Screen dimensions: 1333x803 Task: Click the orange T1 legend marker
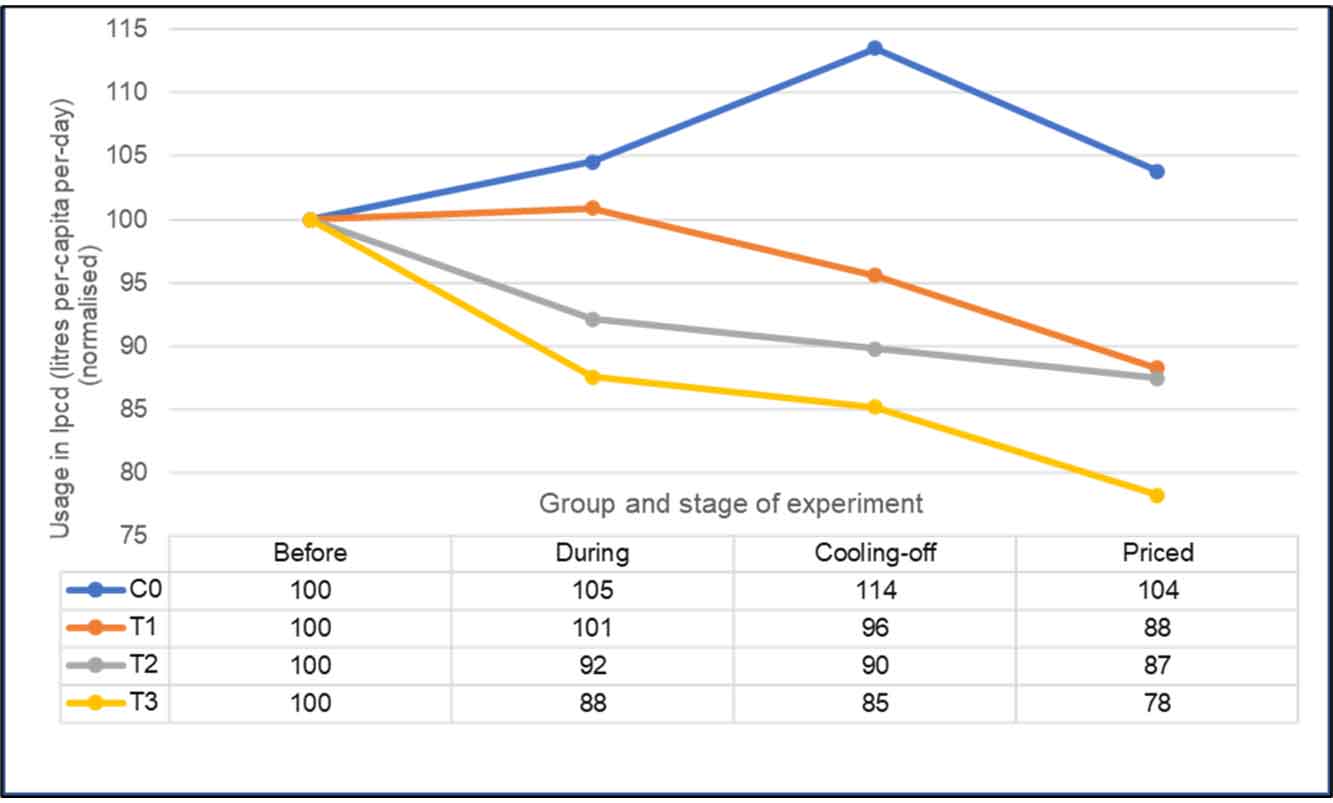[95, 628]
